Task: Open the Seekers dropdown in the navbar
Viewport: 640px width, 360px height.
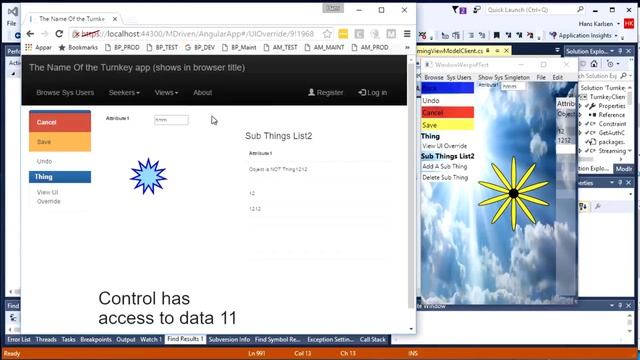Action: [x=124, y=93]
